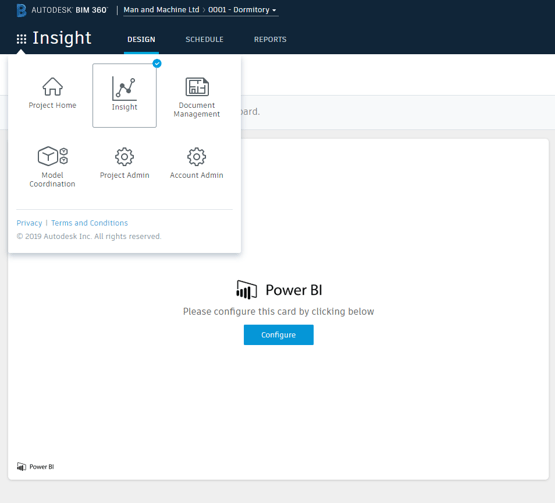Click the small Power BI footer icon
The width and height of the screenshot is (555, 503).
[21, 467]
